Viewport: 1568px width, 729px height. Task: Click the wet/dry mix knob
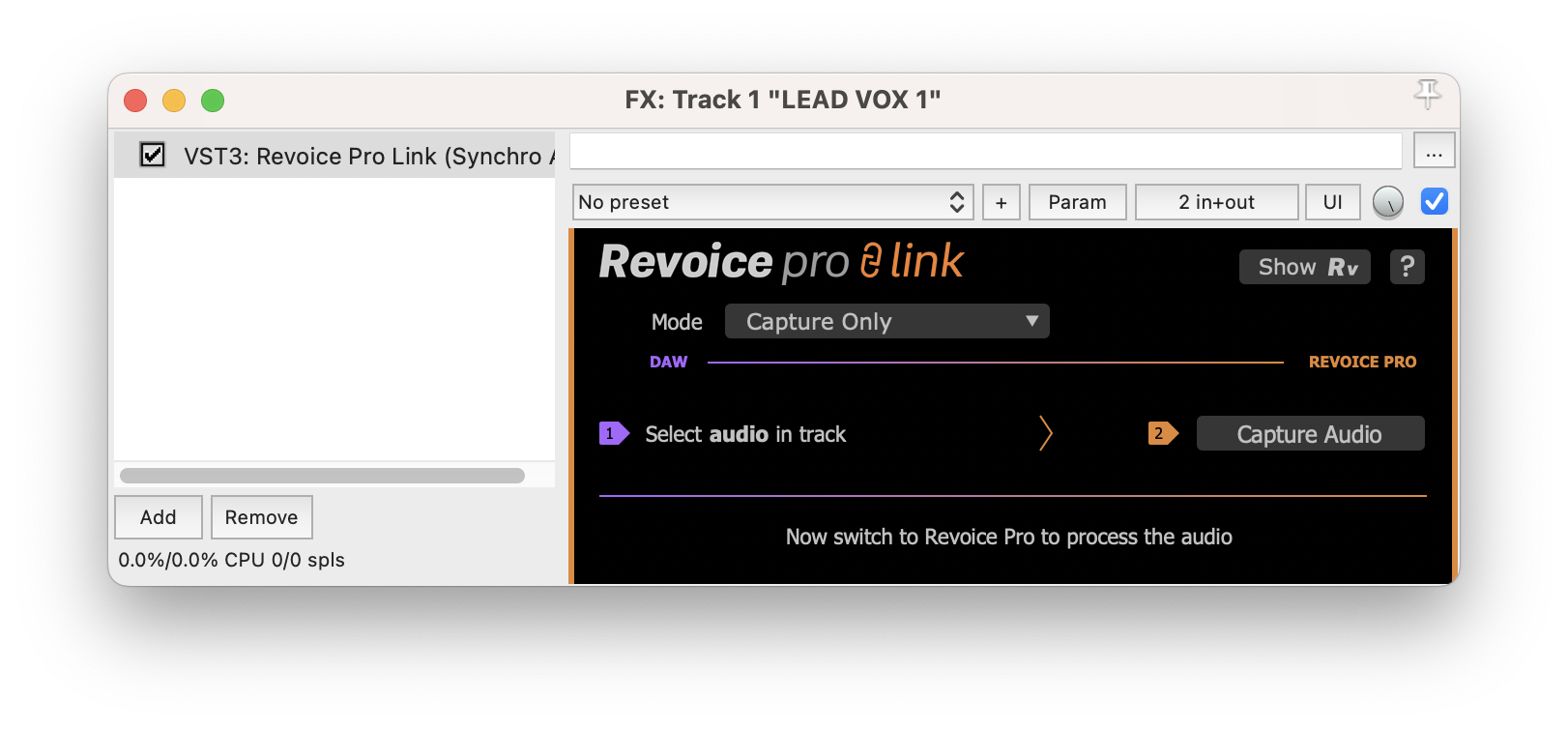[1388, 202]
